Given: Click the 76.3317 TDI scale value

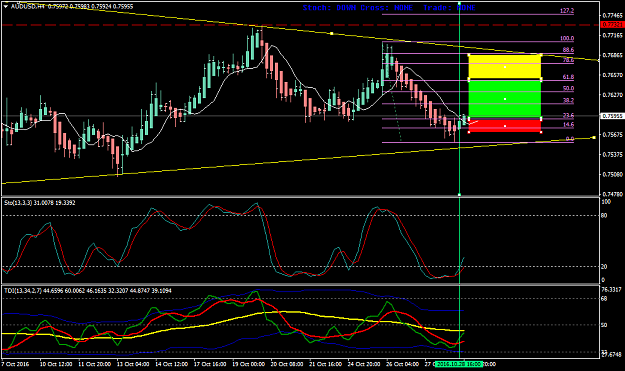Looking at the screenshot, I should click(x=611, y=289).
